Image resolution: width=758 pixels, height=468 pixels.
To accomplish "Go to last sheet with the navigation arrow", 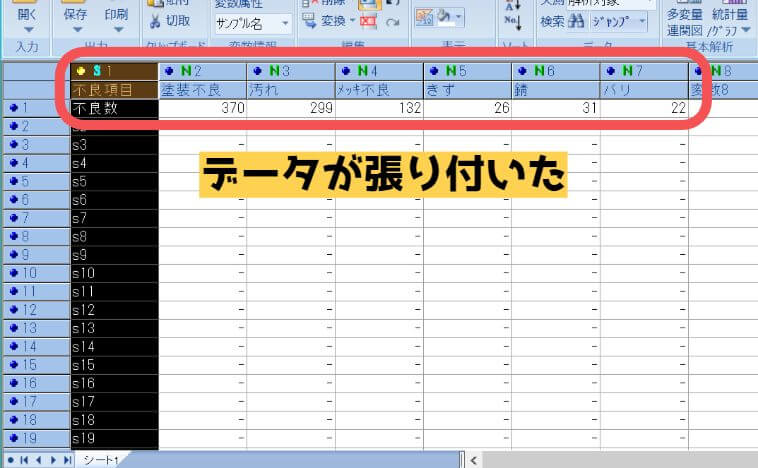I will (67, 460).
